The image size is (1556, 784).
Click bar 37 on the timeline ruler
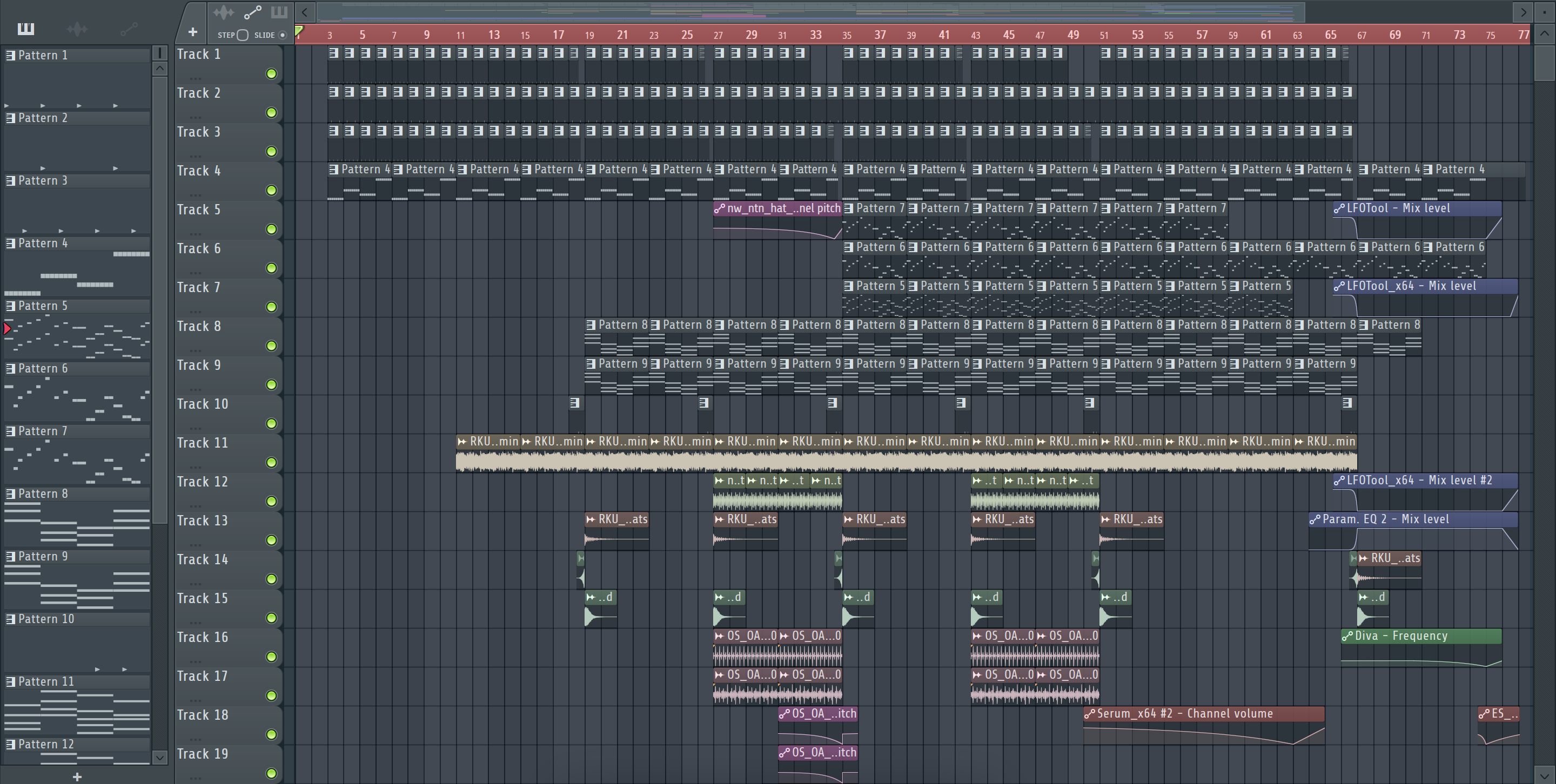[880, 35]
